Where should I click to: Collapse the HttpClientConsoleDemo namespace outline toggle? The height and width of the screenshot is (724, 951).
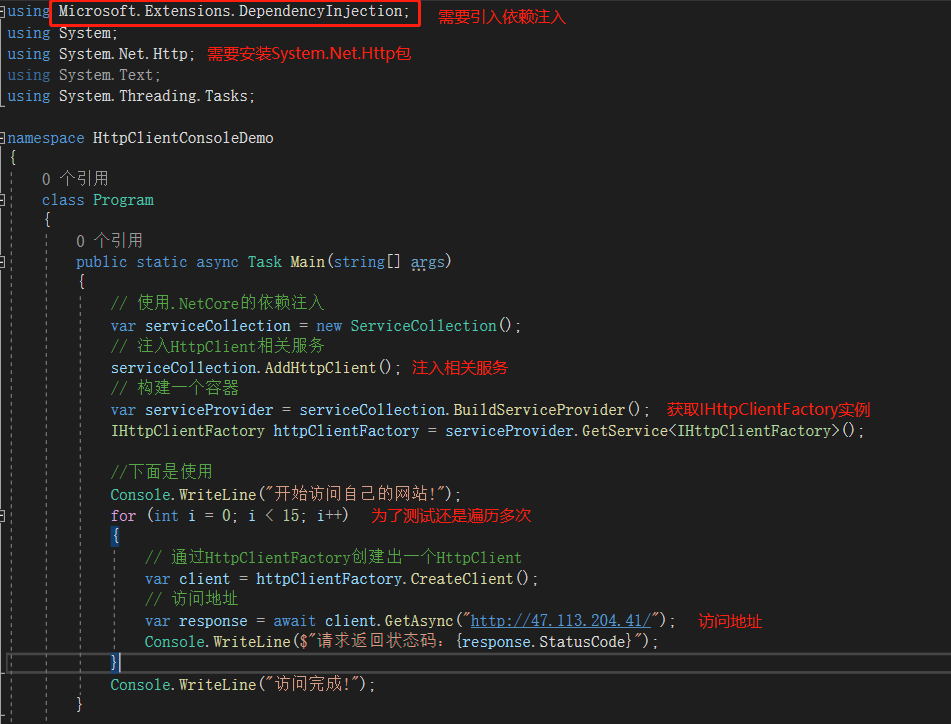pos(2,138)
